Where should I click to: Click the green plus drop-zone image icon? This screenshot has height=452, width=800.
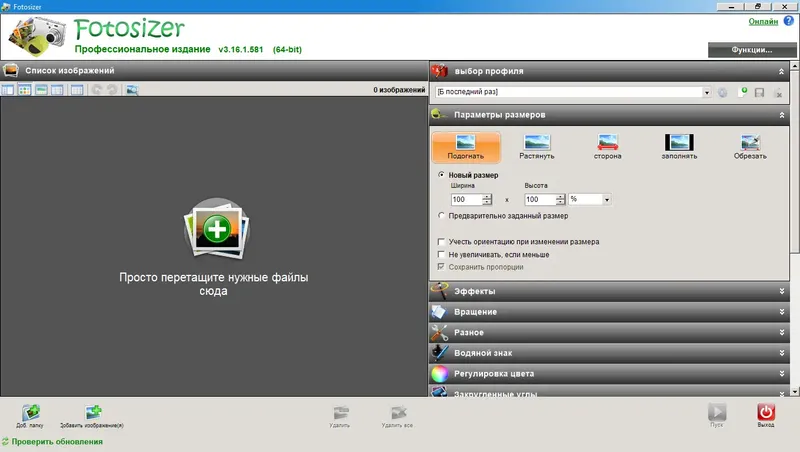click(x=217, y=229)
